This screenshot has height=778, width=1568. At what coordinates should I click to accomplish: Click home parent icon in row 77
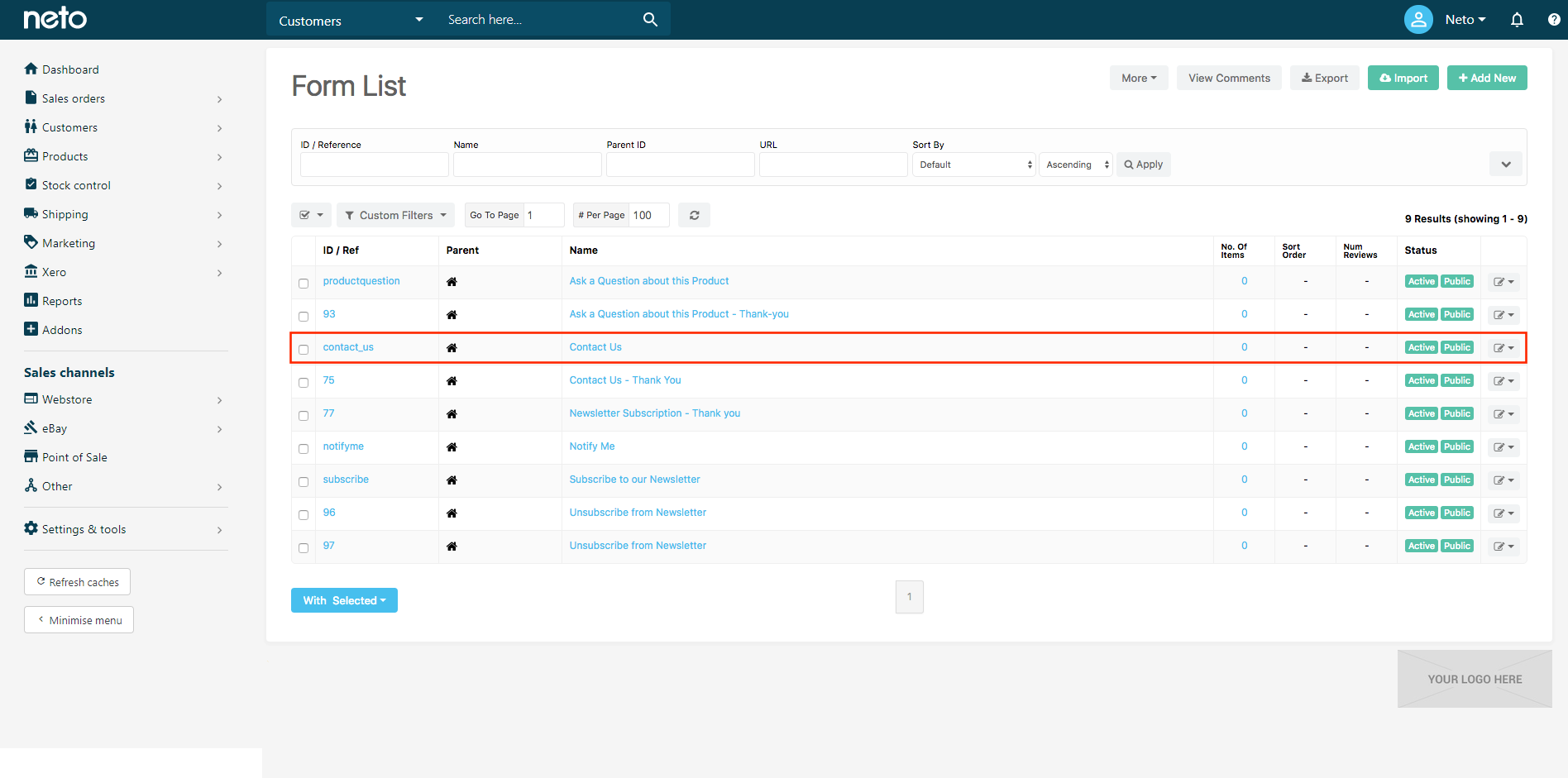coord(452,413)
